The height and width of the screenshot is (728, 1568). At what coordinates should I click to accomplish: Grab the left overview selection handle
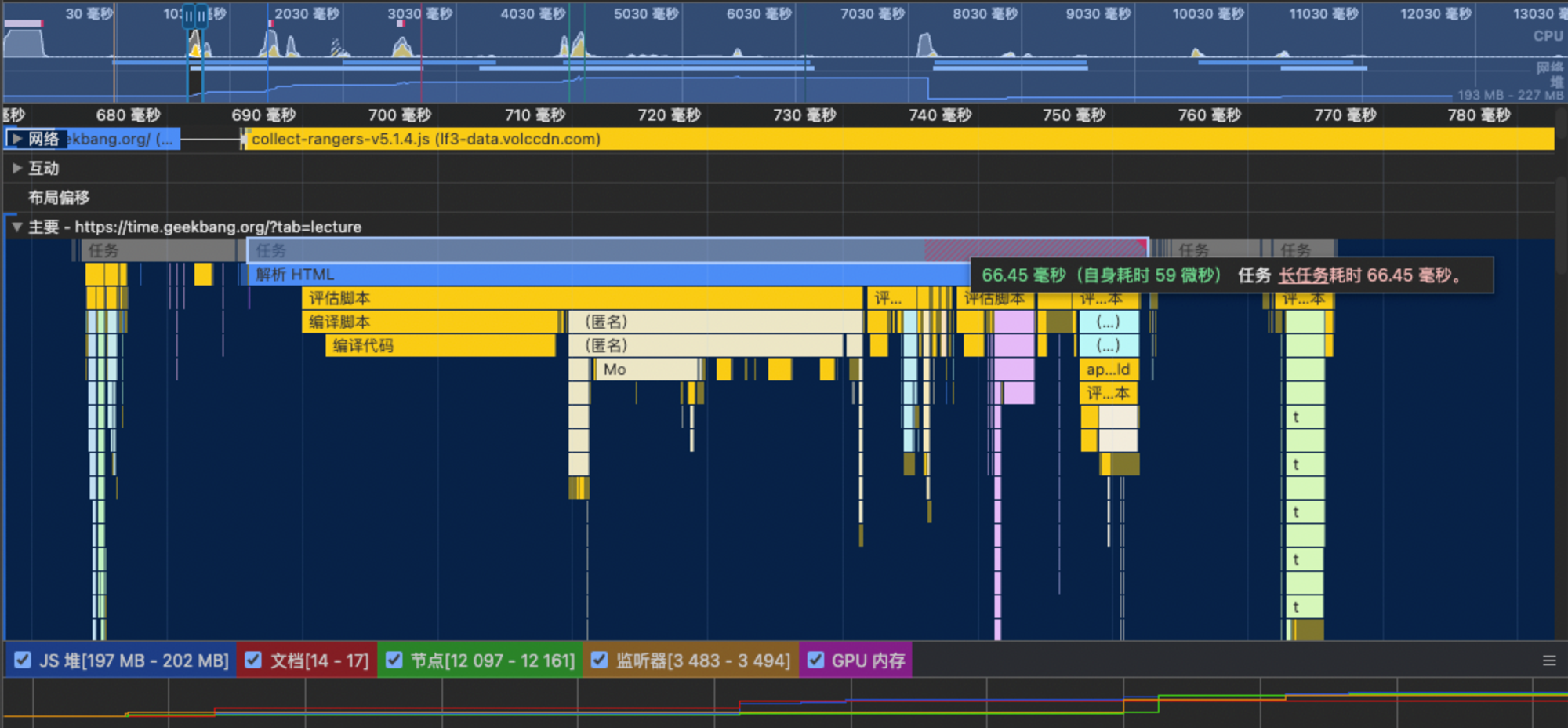[x=188, y=16]
